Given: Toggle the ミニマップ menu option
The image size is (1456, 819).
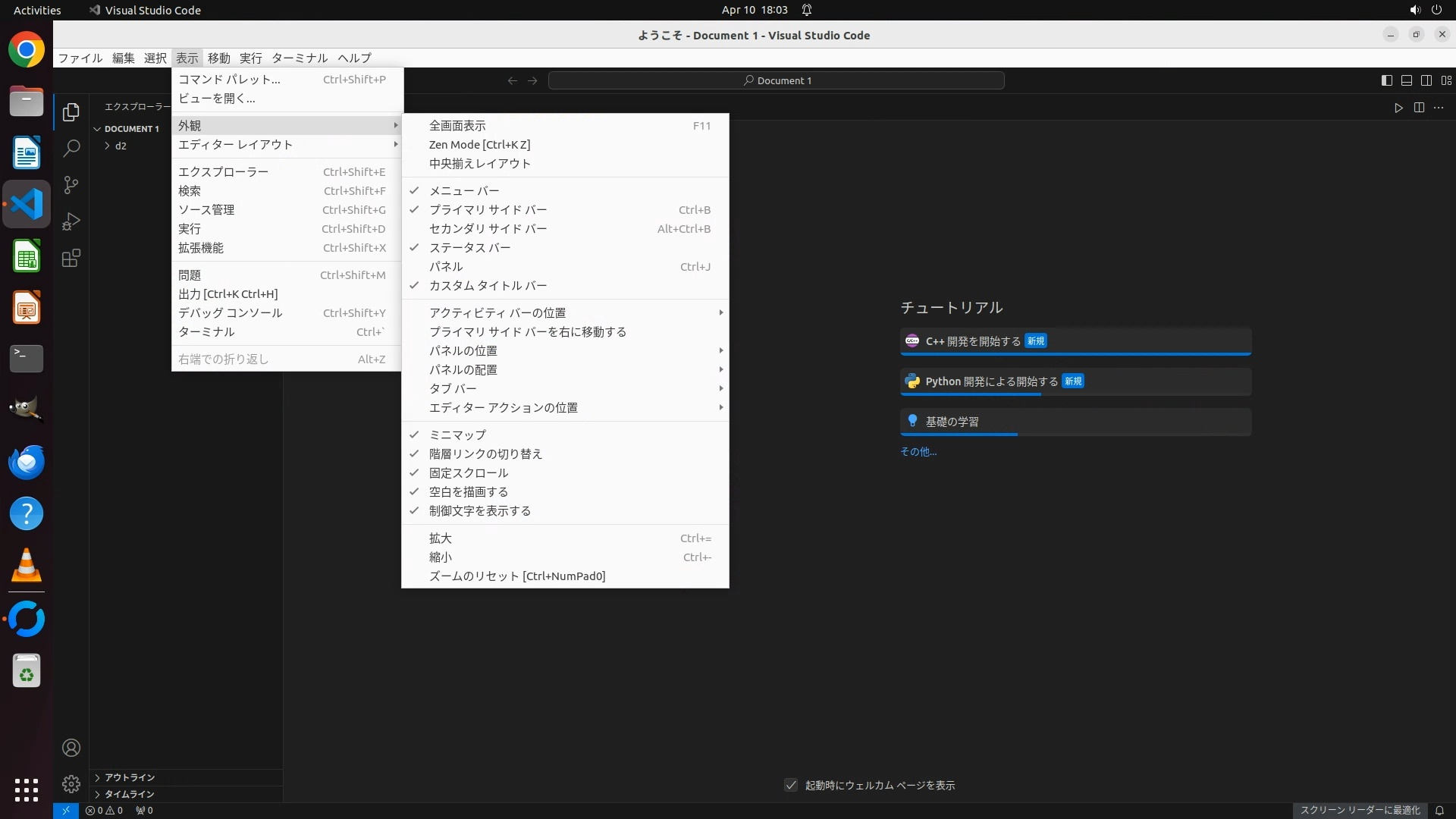Looking at the screenshot, I should coord(457,435).
